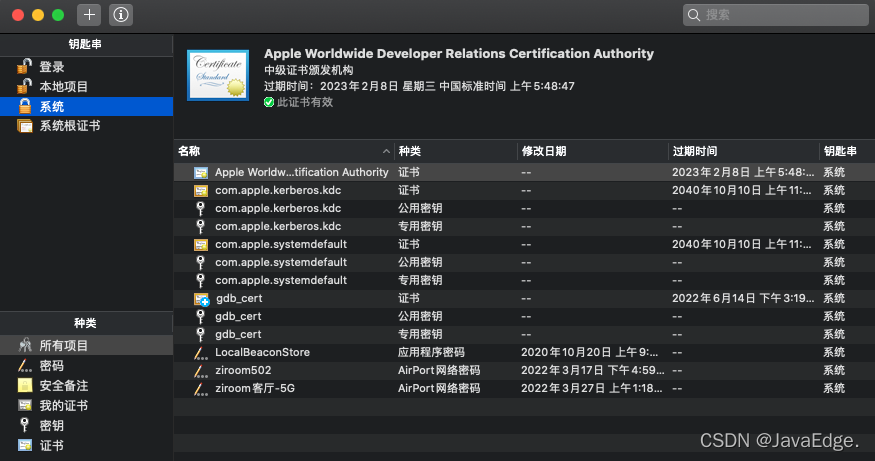
Task: Click ziroom502 AirPort网络密码 type cell
Action: [439, 370]
